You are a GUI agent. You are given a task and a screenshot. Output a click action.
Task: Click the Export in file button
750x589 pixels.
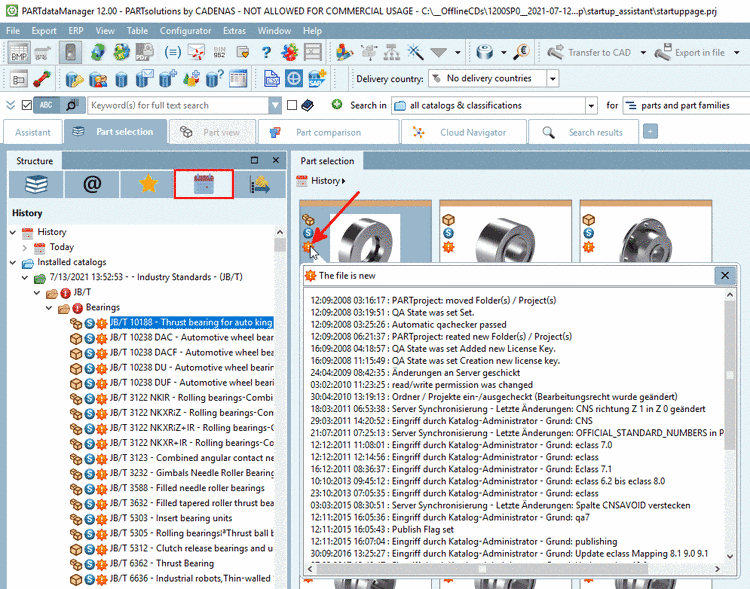coord(690,53)
